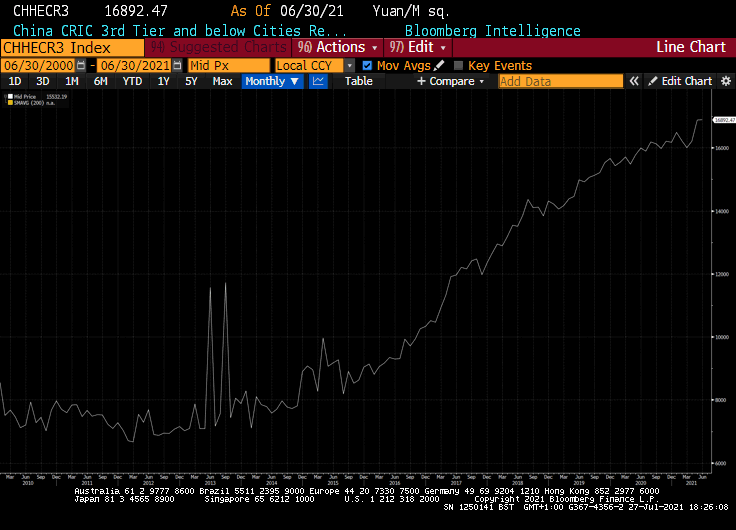Click the line chart type icon
Viewport: 736px width, 530px height.
click(x=319, y=81)
